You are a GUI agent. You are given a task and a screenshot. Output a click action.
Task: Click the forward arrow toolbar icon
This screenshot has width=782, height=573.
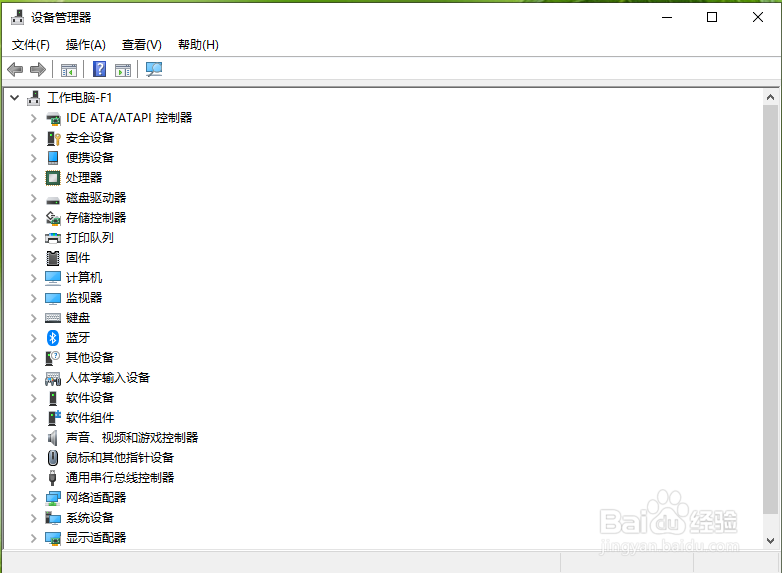coord(38,69)
